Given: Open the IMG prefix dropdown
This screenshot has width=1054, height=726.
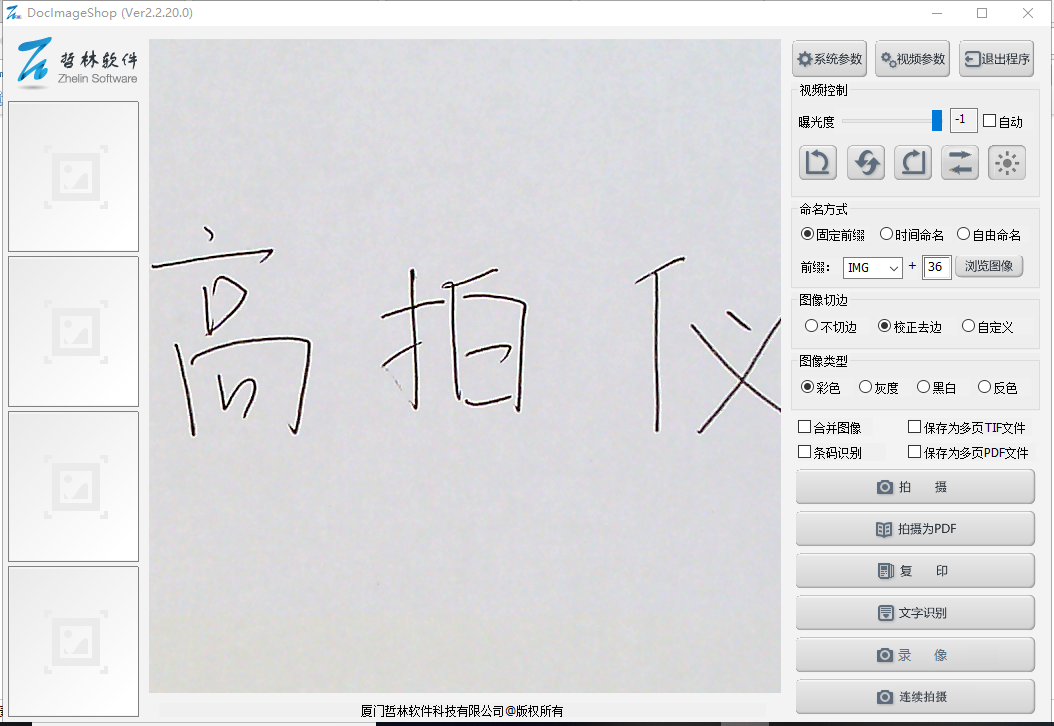Looking at the screenshot, I should point(871,267).
